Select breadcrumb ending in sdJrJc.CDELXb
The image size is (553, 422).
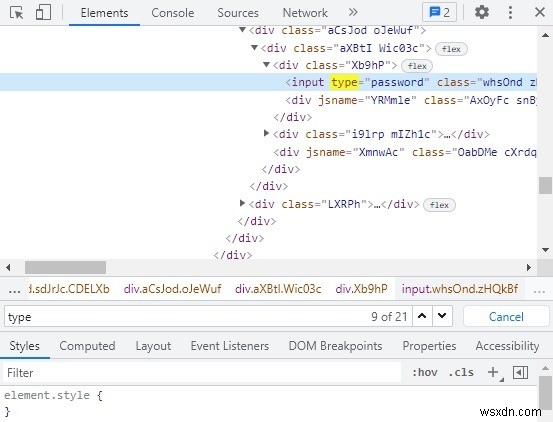tap(69, 289)
